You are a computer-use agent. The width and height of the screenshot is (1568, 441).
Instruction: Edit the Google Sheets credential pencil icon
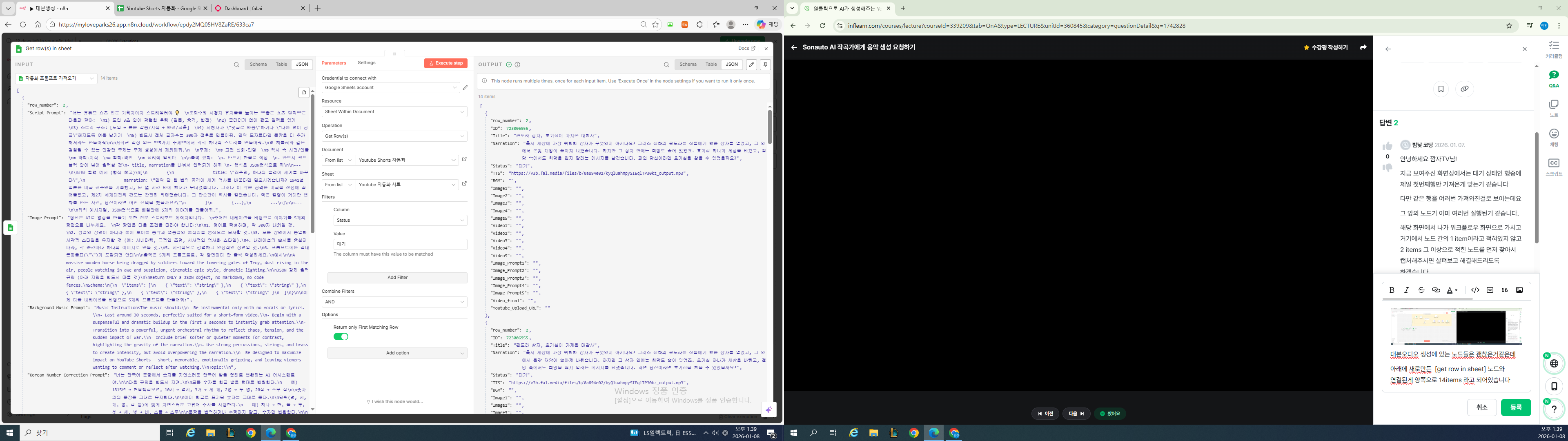(x=465, y=88)
